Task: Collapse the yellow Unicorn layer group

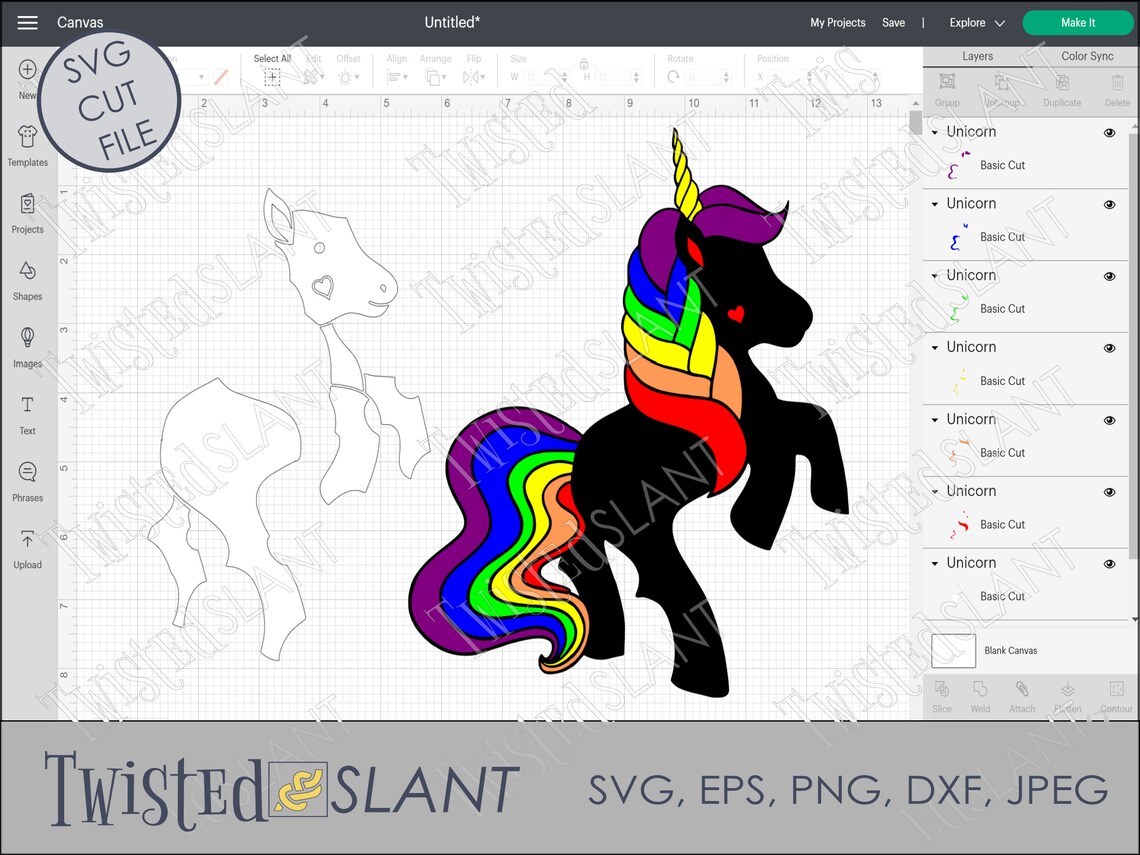Action: tap(935, 348)
